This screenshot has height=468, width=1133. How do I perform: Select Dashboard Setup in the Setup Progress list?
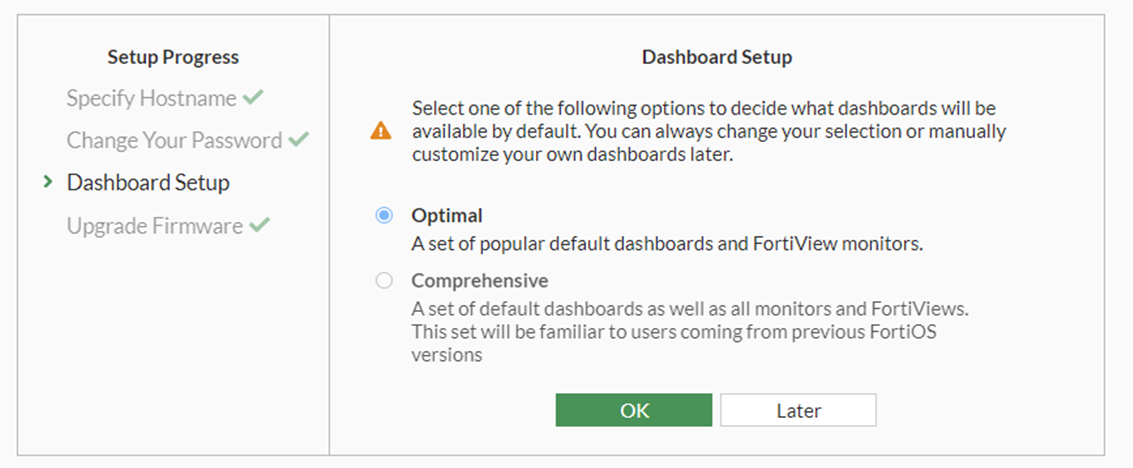tap(148, 183)
